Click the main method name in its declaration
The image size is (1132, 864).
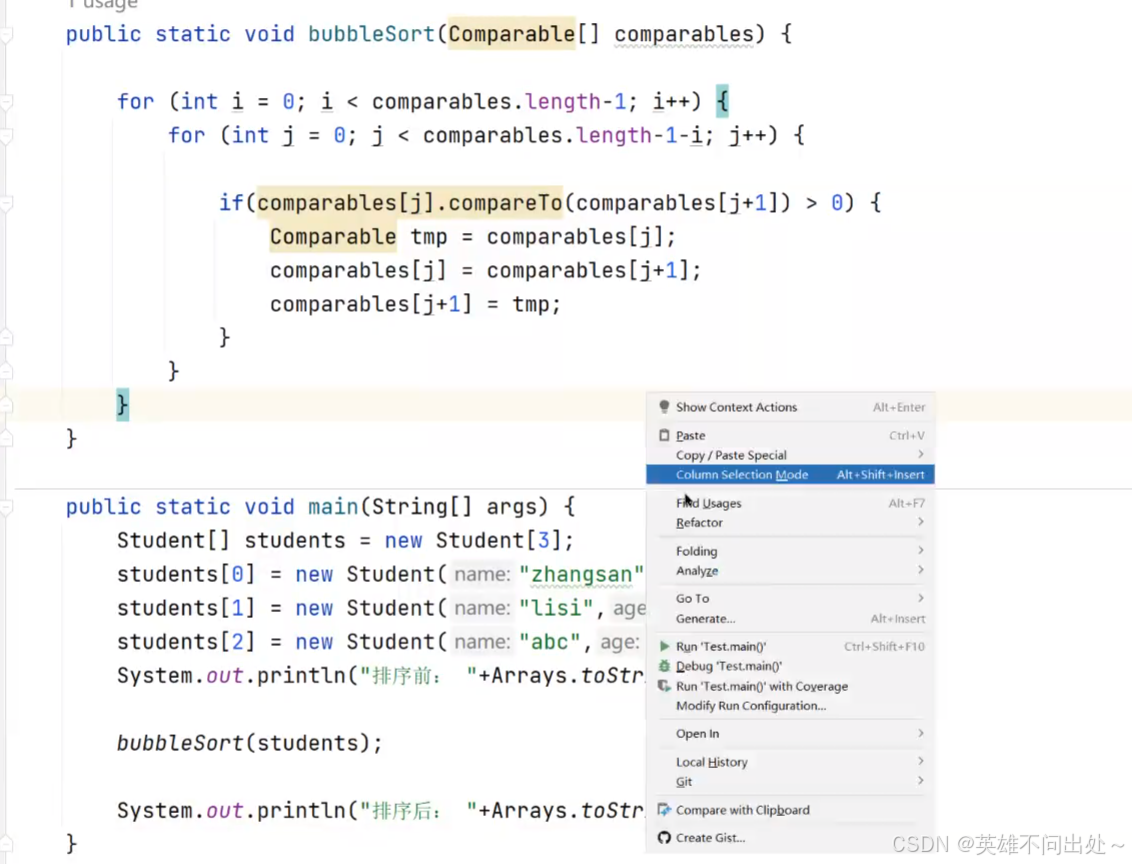click(x=333, y=507)
